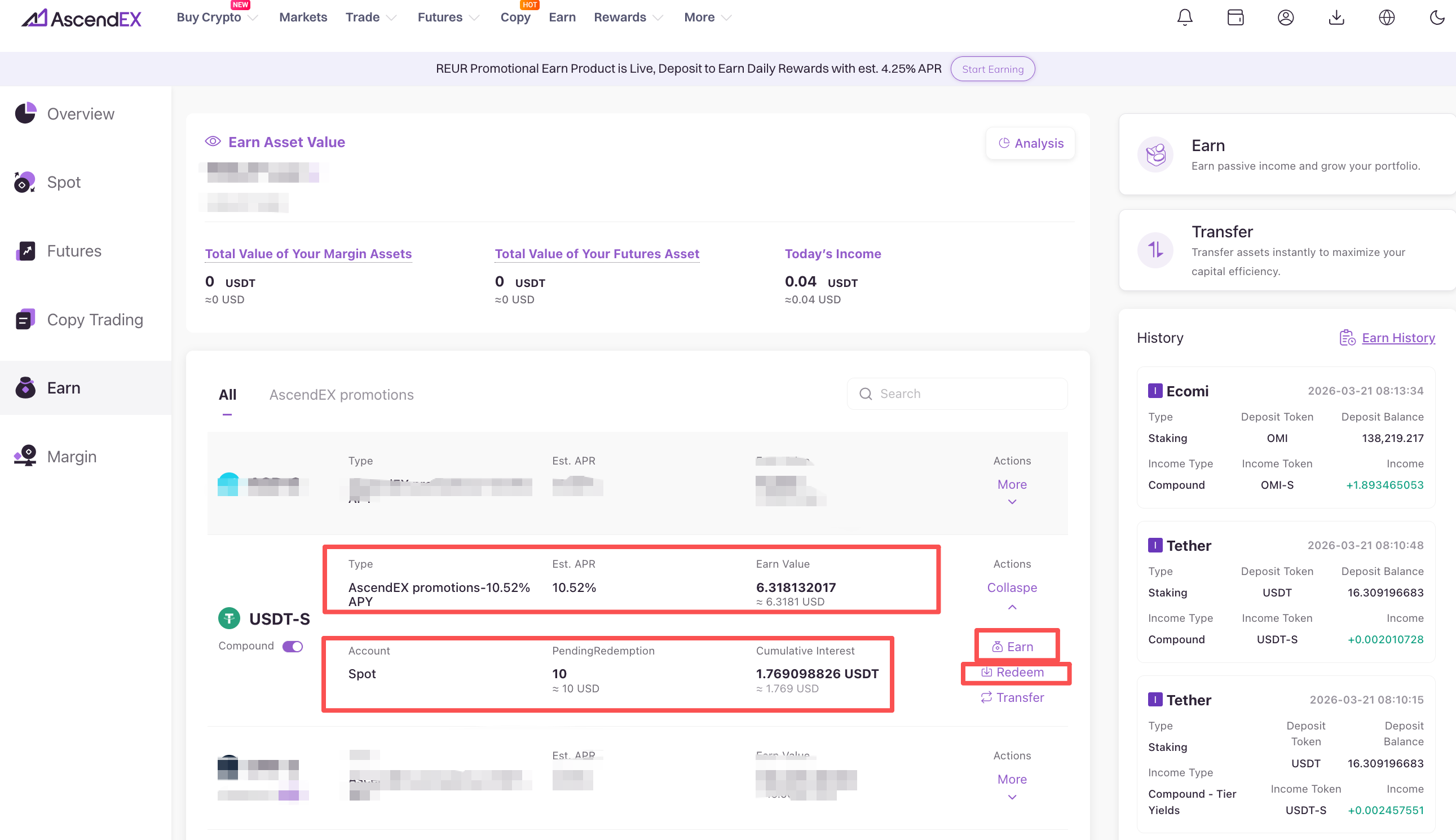
Task: Open Markets in the top menu
Action: point(303,17)
